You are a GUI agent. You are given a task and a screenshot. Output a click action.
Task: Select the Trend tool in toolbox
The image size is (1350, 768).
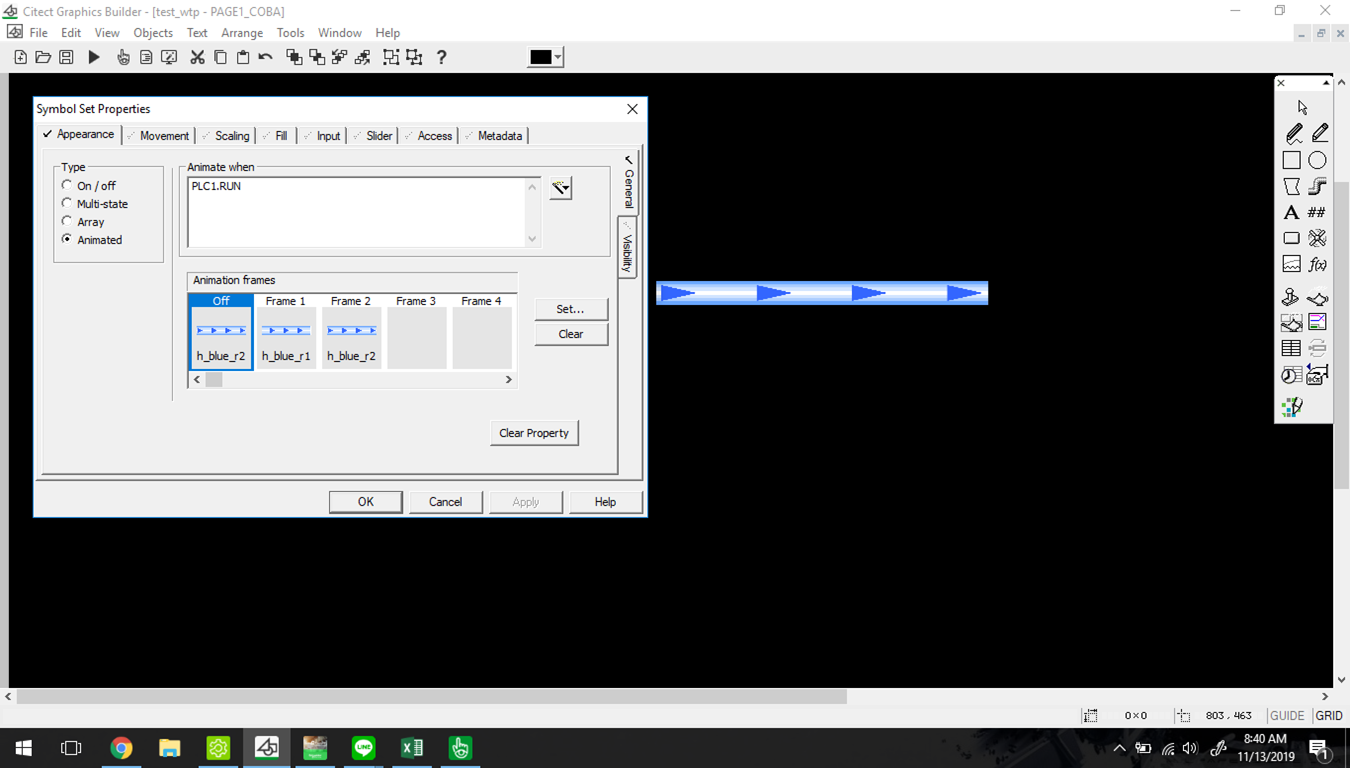(1292, 264)
